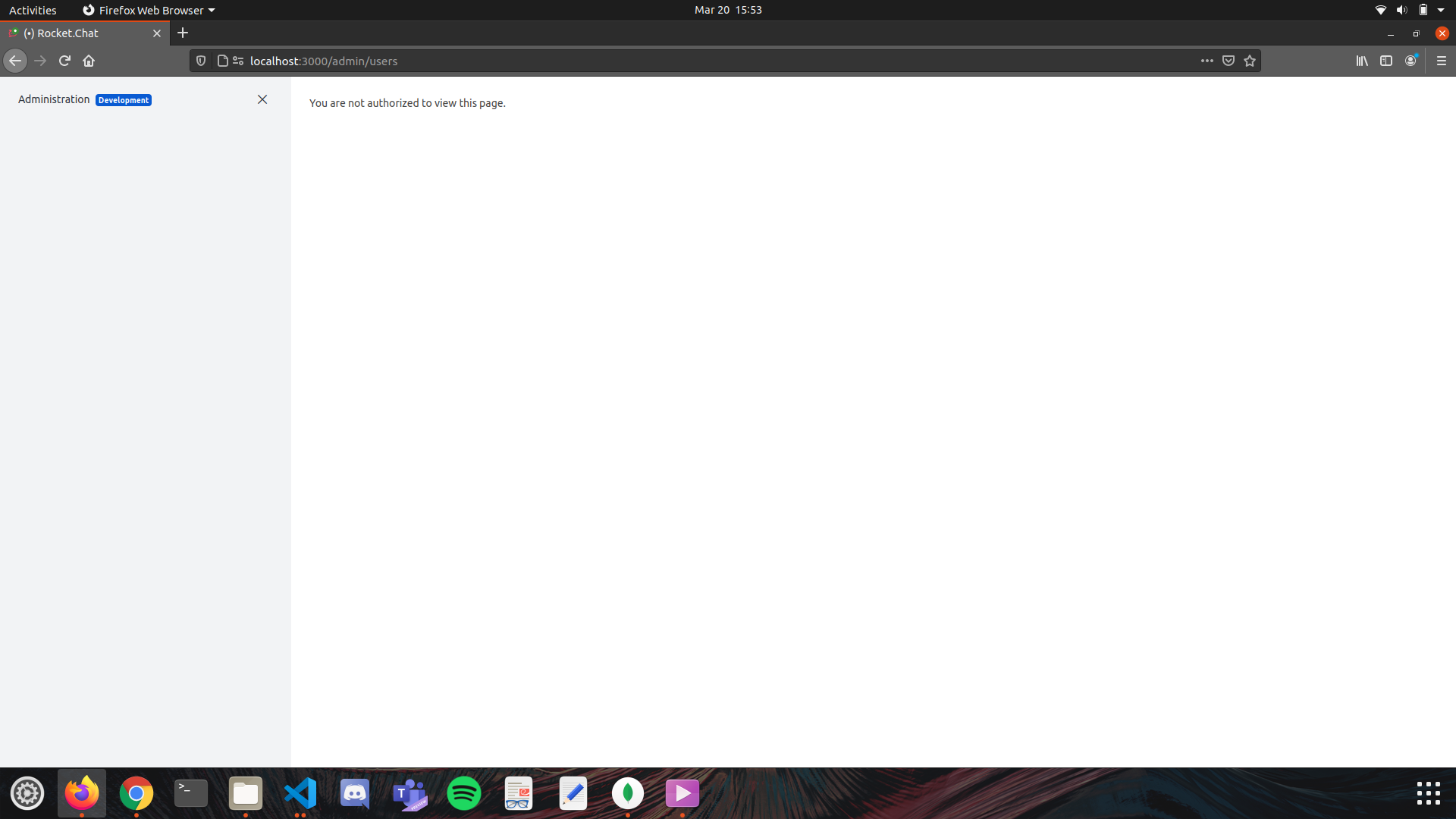The width and height of the screenshot is (1456, 819).
Task: Close the Administration sidebar panel
Action: [262, 99]
